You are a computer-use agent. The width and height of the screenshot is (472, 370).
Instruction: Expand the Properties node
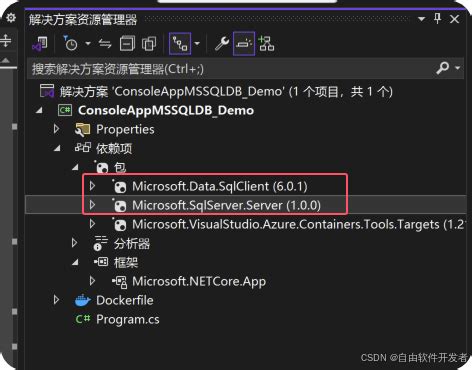coord(56,129)
